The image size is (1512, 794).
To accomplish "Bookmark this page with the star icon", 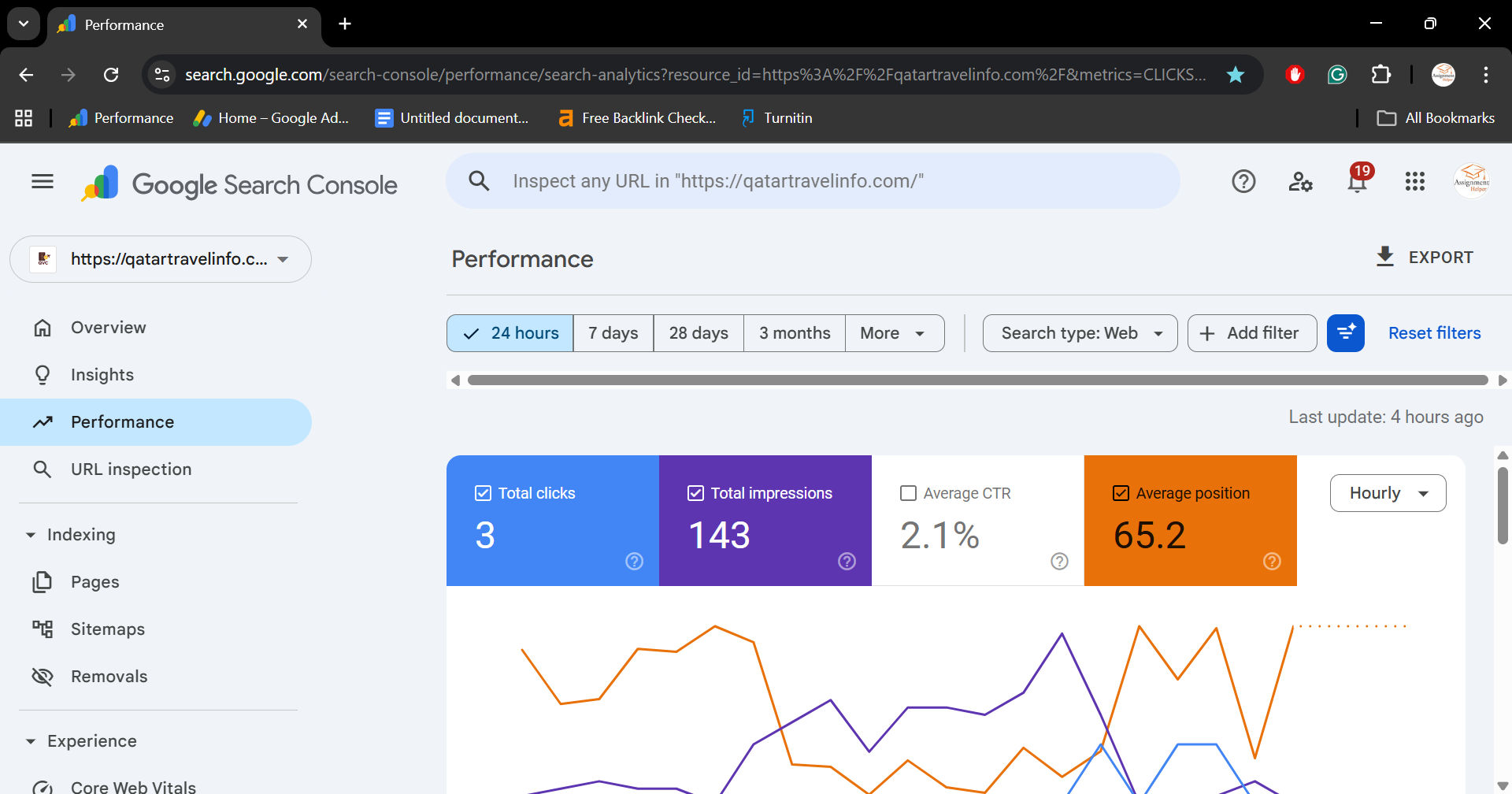I will click(x=1236, y=75).
